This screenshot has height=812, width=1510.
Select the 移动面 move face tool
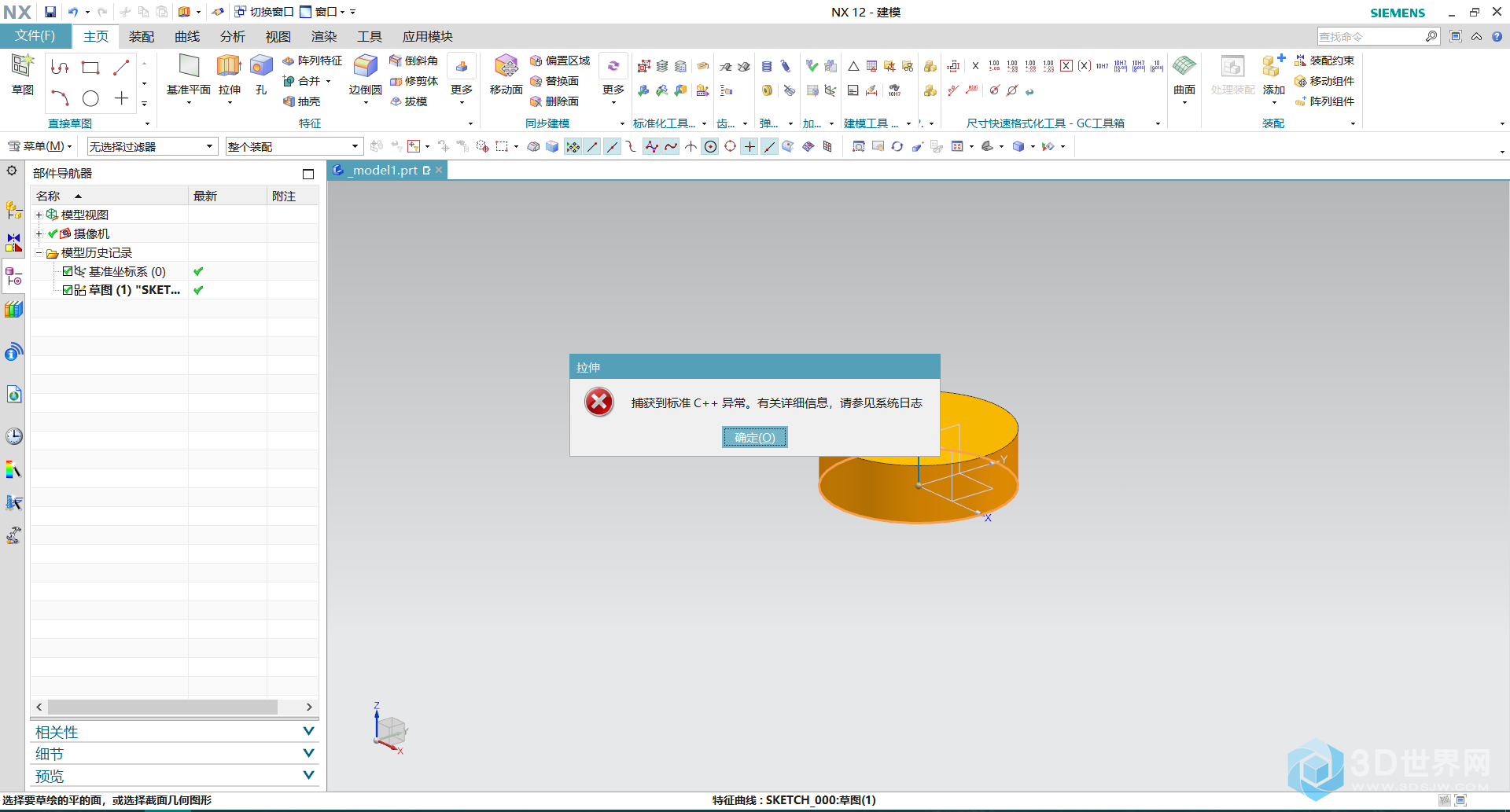pos(506,75)
